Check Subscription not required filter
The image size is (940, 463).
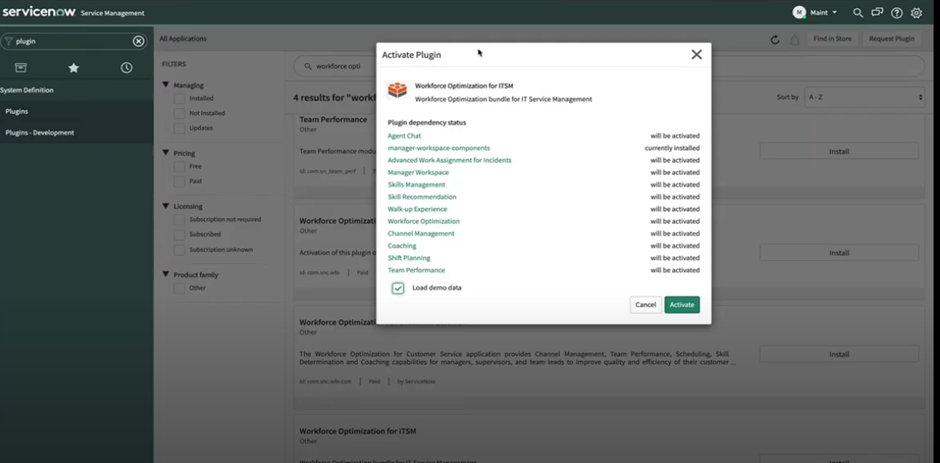pos(179,220)
